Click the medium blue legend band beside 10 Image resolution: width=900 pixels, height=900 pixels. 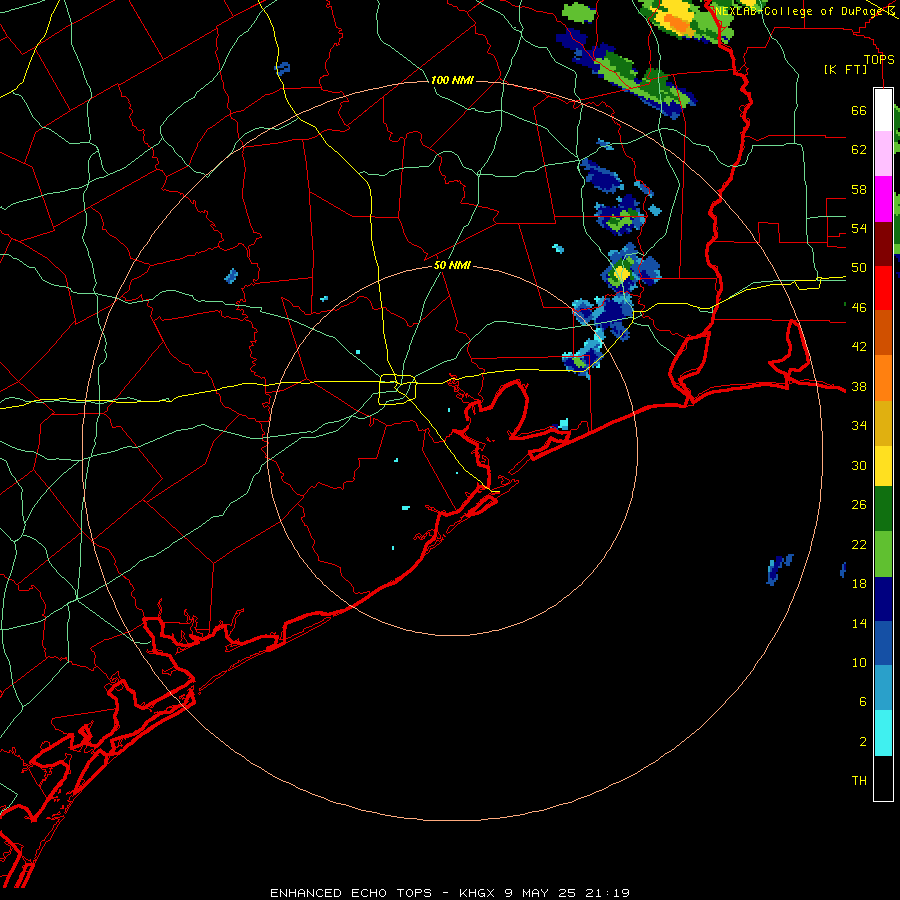click(x=883, y=643)
